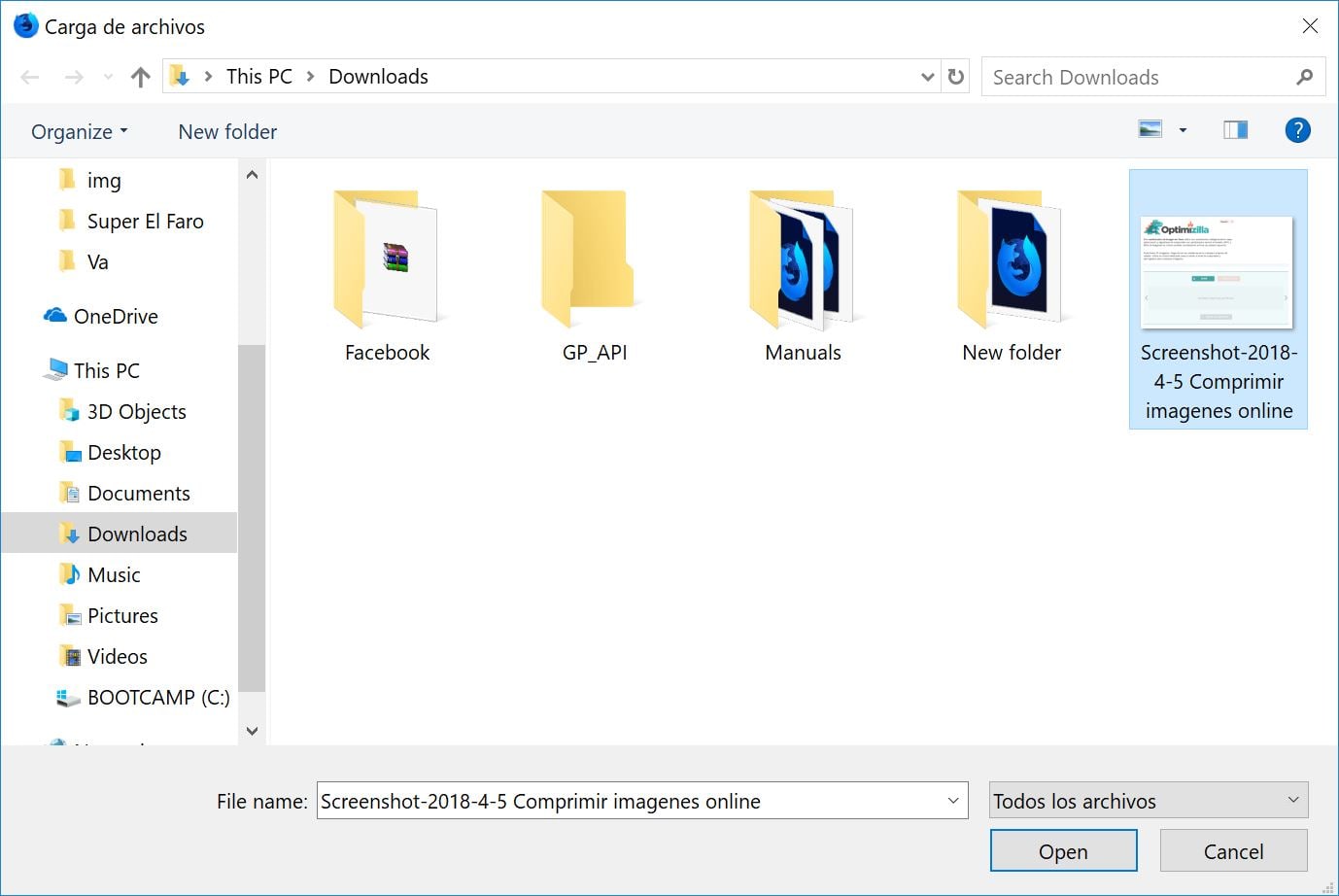Expand the file type dropdown Todos los archivos
This screenshot has height=896, width=1339.
click(1149, 801)
